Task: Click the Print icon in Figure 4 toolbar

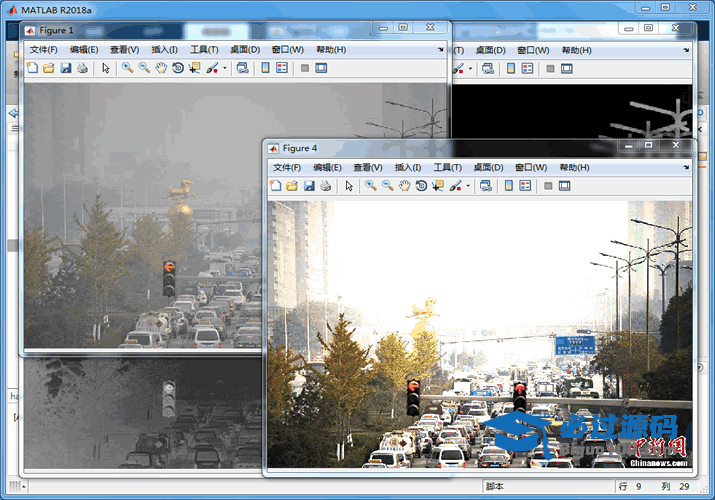Action: [325, 186]
